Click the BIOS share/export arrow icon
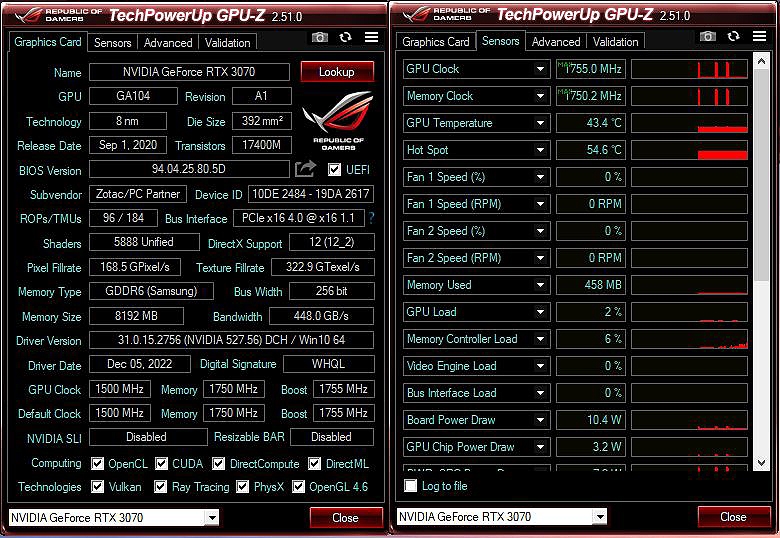Screen dimensions: 780x538 [305, 169]
